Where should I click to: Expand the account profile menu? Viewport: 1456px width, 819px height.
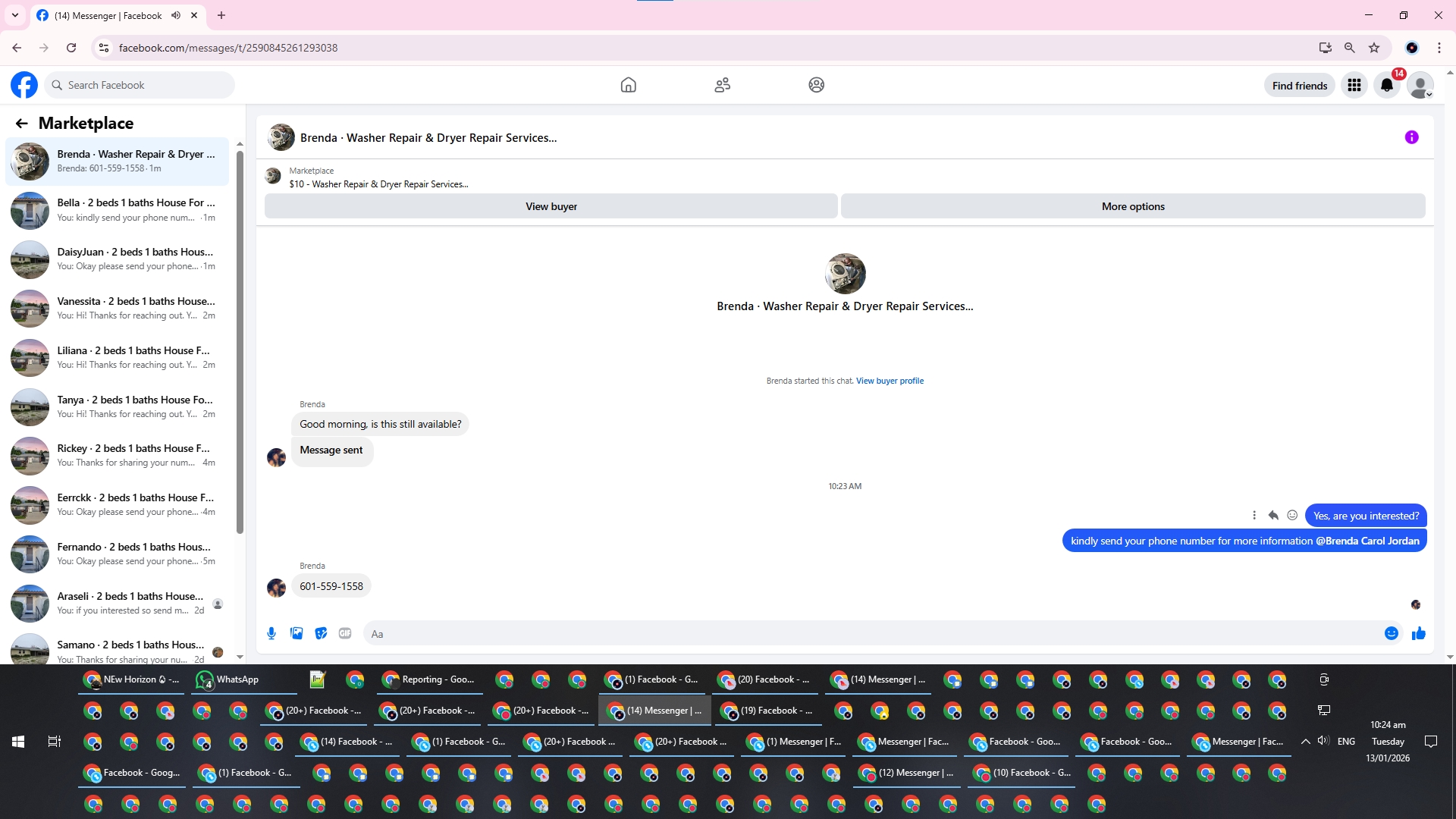[1420, 85]
